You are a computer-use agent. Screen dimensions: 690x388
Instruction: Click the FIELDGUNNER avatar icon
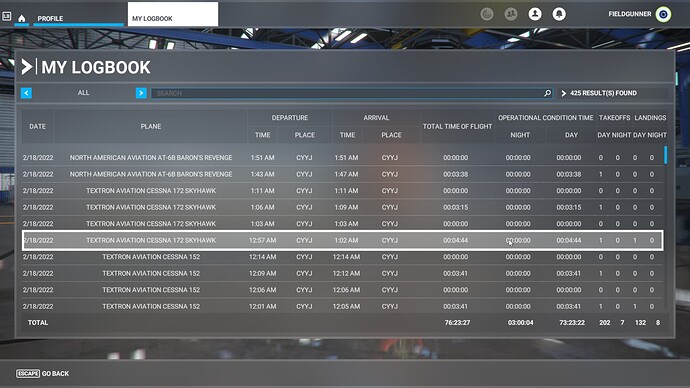(663, 14)
